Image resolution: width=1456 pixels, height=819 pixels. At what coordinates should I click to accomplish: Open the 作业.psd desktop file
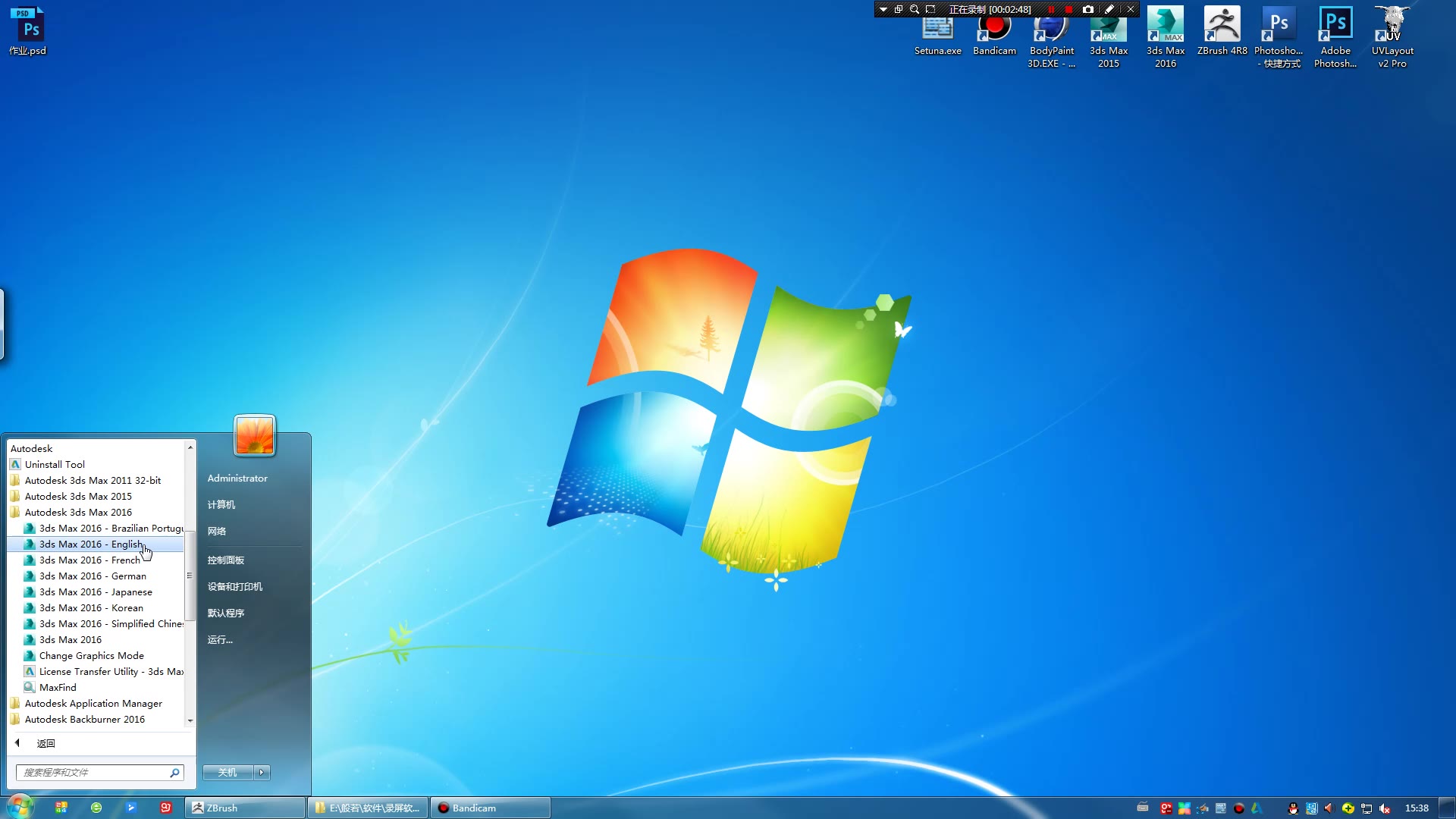pos(28,32)
